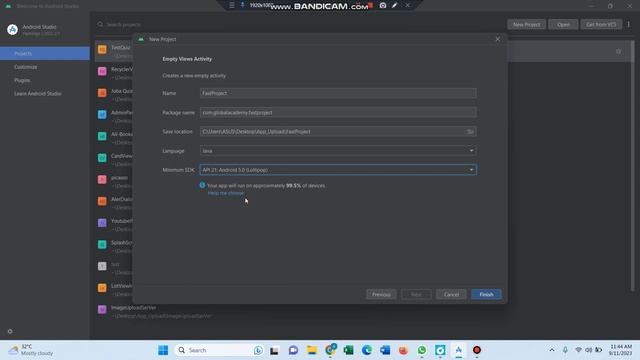Click the pink RecyclerView project icon
This screenshot has width=640, height=360.
click(102, 71)
